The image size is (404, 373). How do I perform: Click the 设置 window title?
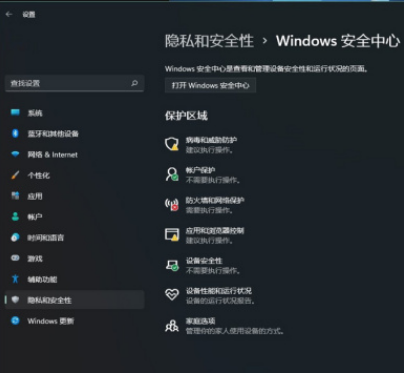pyautogui.click(x=29, y=14)
